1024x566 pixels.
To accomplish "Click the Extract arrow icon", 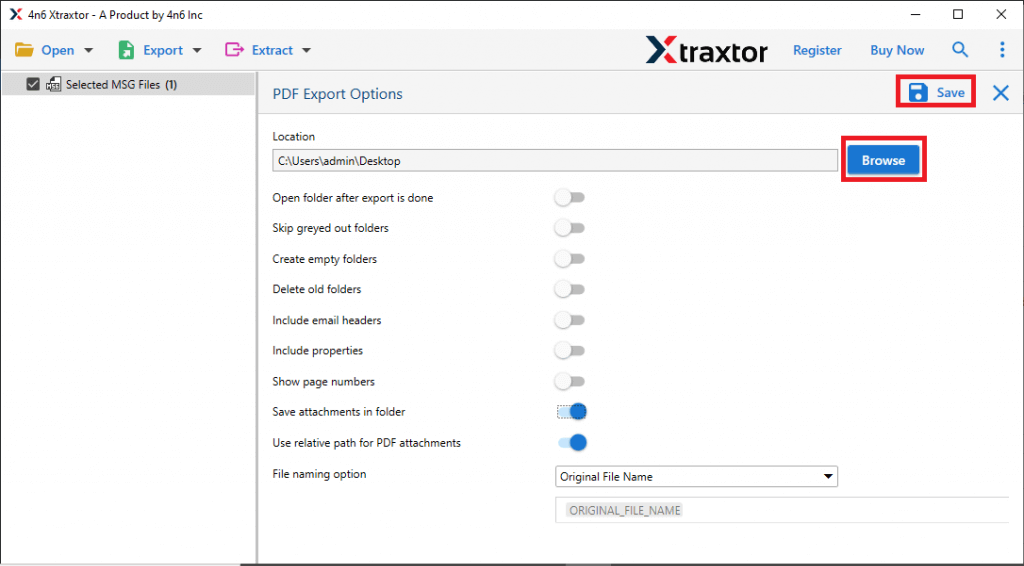I will coord(234,50).
